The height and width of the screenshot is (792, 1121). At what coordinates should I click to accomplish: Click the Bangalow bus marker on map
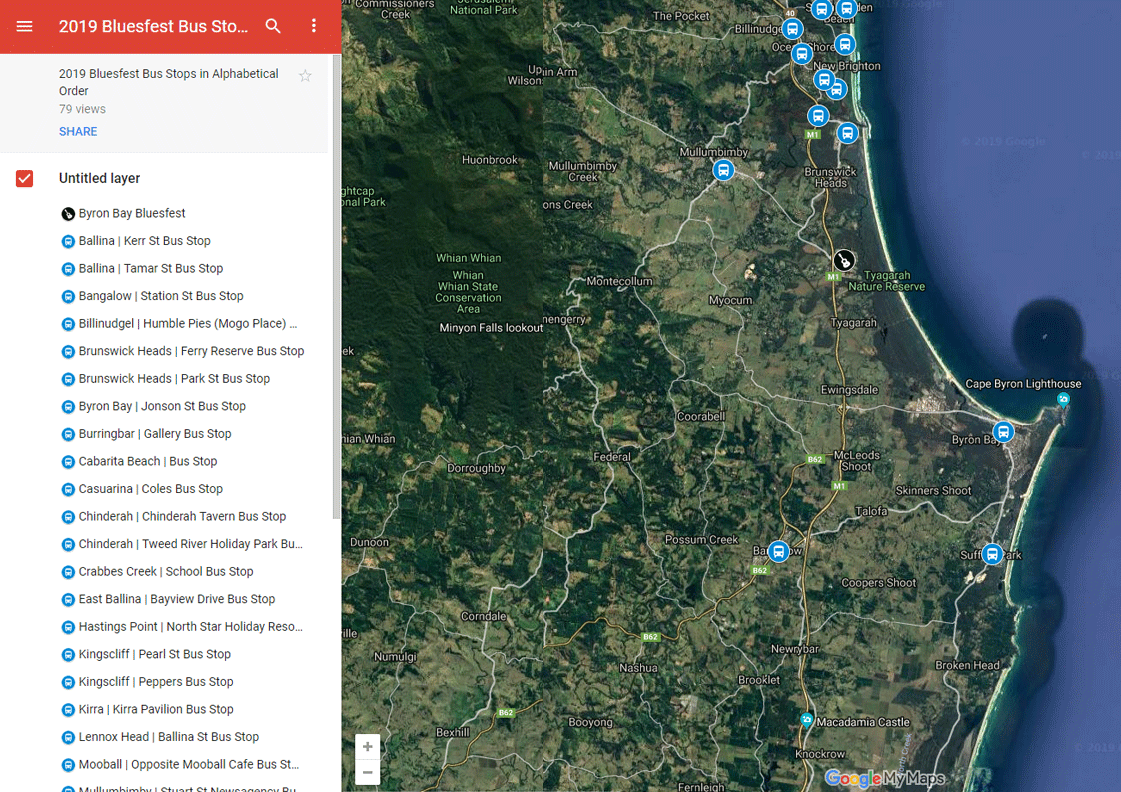point(779,551)
